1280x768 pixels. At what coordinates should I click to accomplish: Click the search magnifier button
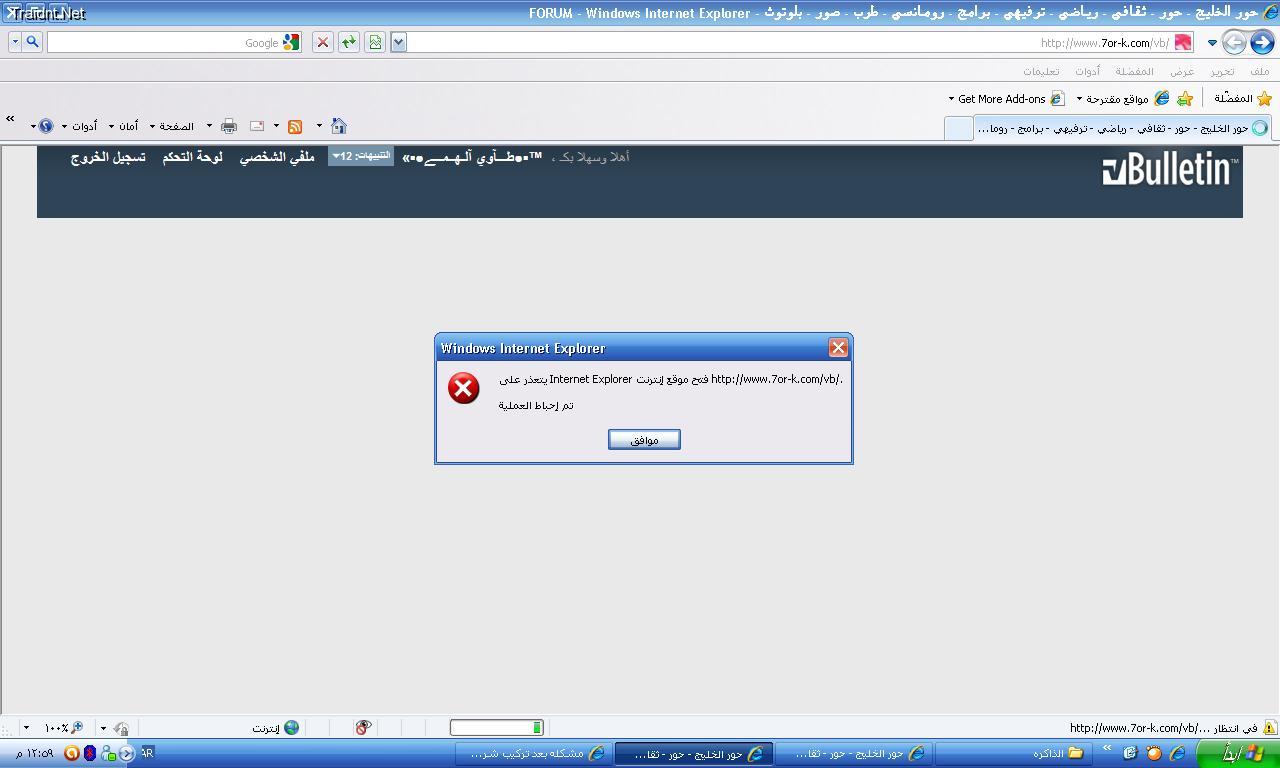[32, 42]
